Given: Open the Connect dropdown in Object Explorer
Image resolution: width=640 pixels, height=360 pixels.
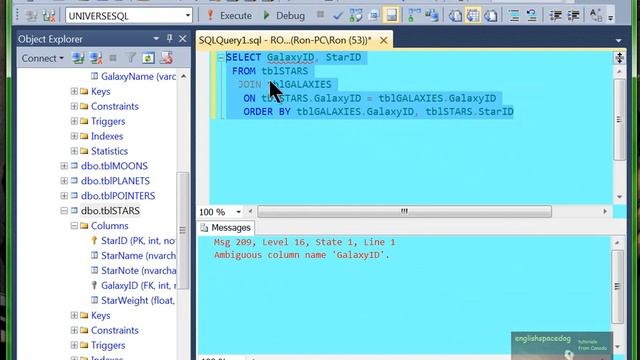Looking at the screenshot, I should pyautogui.click(x=42, y=58).
